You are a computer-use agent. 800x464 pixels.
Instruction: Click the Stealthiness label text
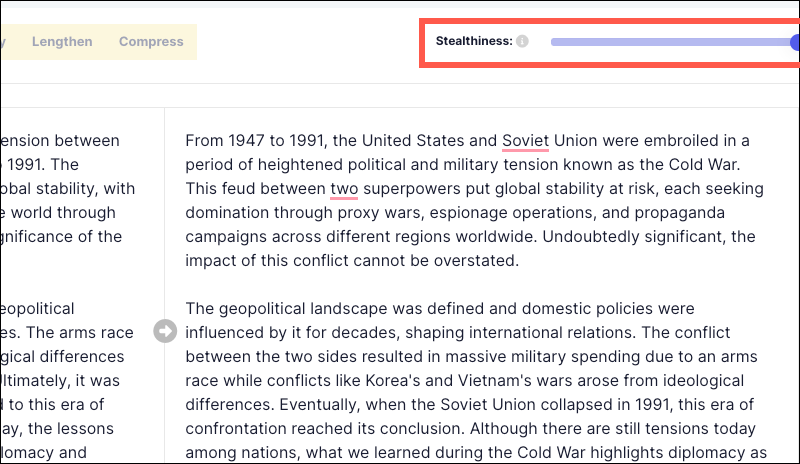pos(474,42)
